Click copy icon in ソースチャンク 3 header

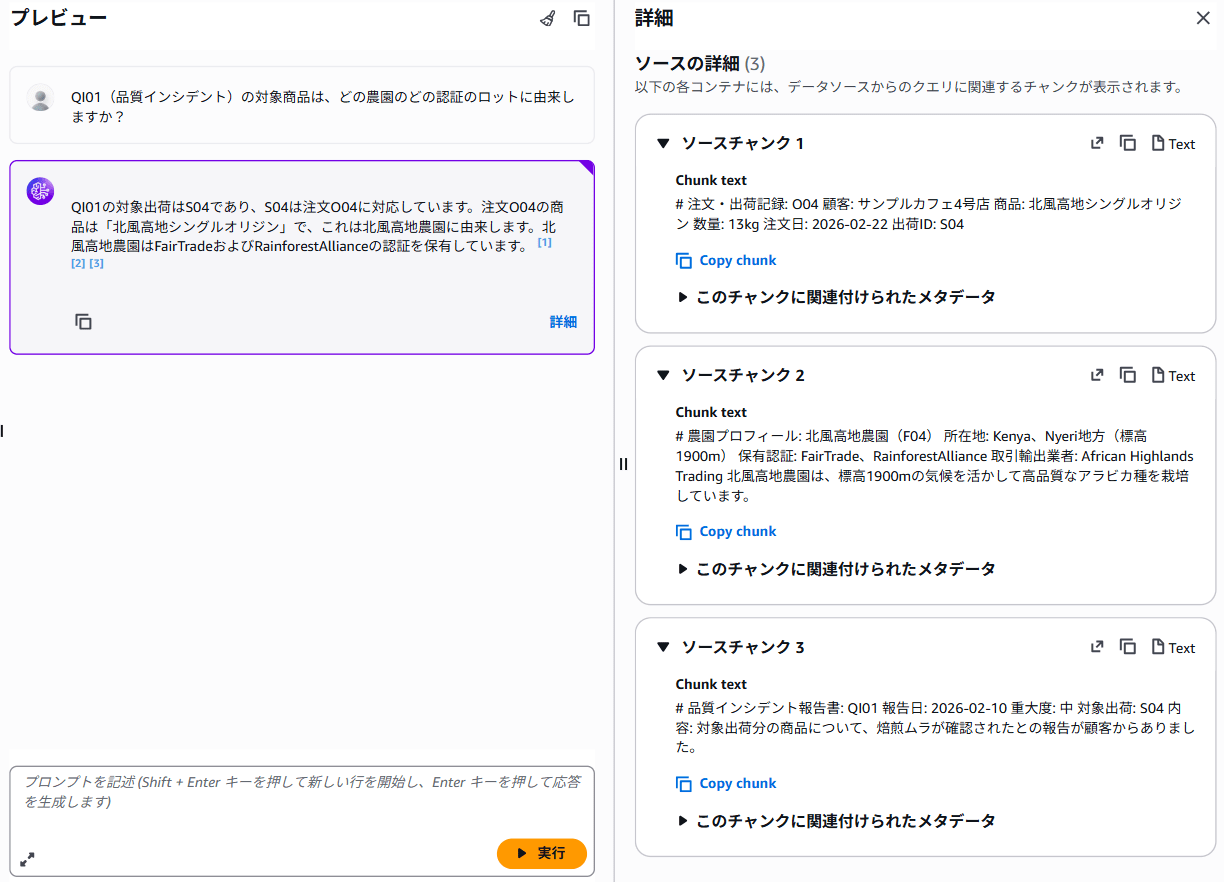pyautogui.click(x=1128, y=647)
